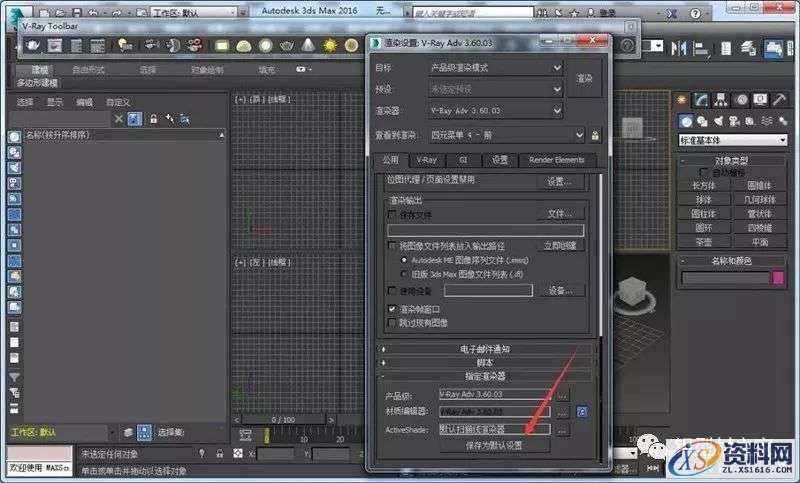Open the Create panel star icon
The width and height of the screenshot is (800, 483).
point(682,100)
